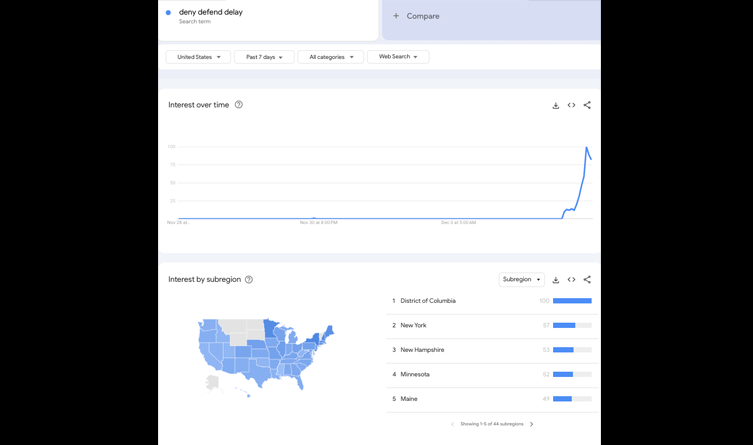Viewport: 753px width, 445px height.
Task: Click Compare to add a search term
Action: (417, 16)
